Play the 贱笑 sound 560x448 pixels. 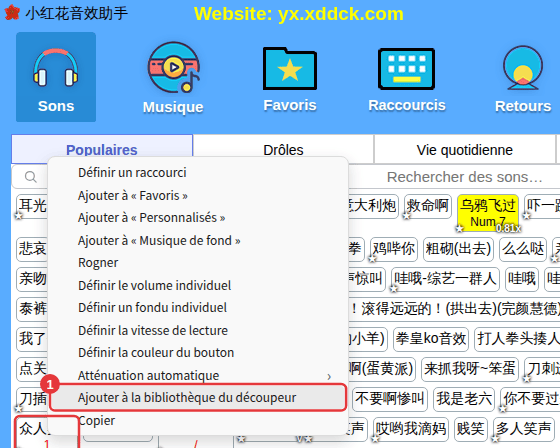[470, 429]
